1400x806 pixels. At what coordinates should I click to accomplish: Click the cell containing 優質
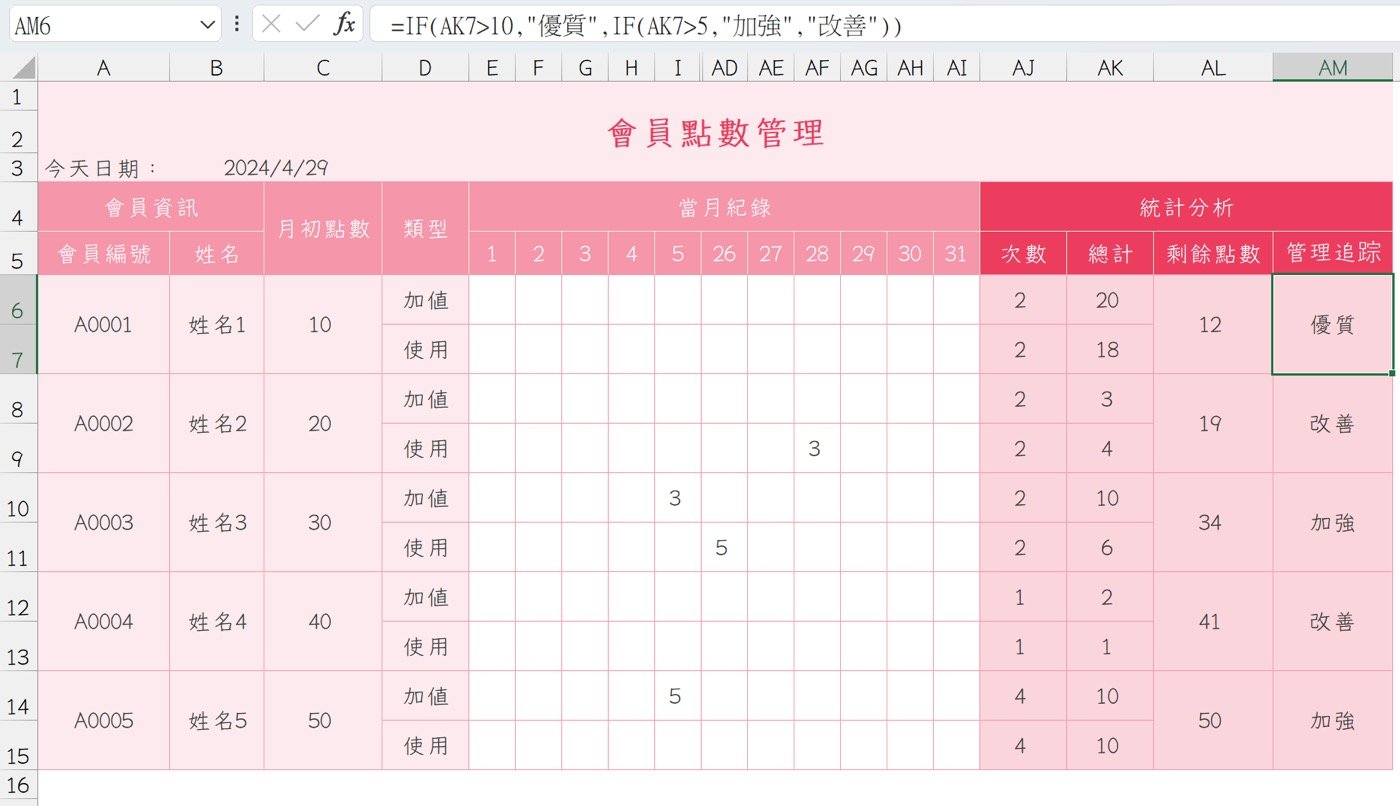1333,325
